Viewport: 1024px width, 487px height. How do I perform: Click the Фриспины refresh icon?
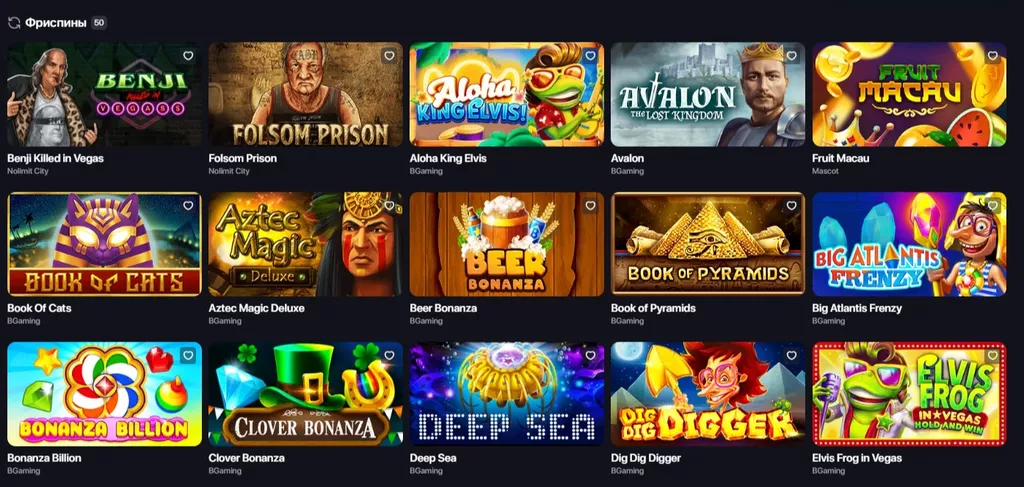click(x=14, y=23)
